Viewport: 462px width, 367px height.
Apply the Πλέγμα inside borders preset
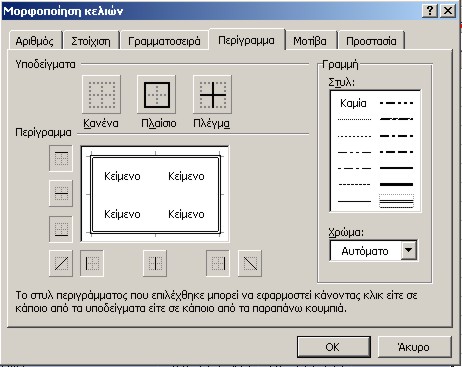(212, 95)
